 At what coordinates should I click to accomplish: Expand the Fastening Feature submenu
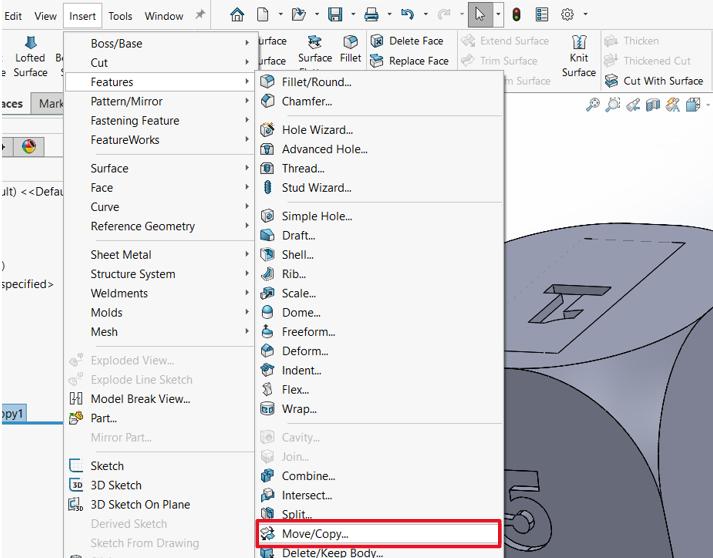[x=159, y=121]
